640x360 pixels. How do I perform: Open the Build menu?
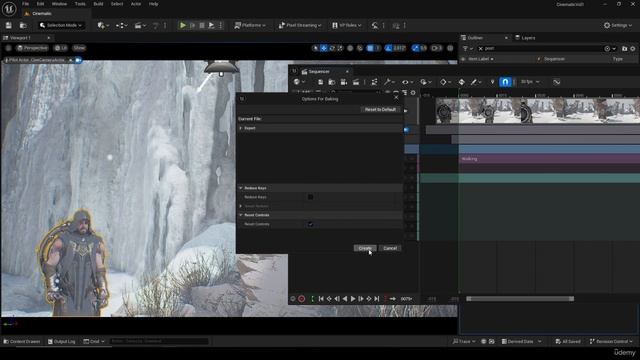click(98, 4)
